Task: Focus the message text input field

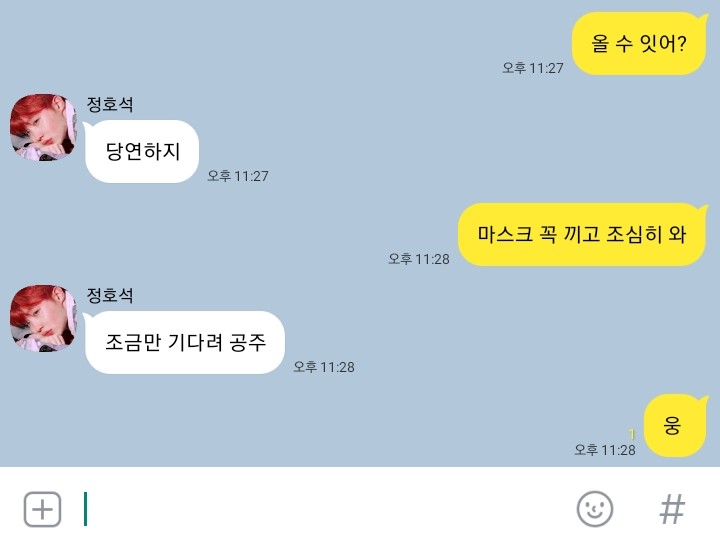Action: tap(321, 509)
